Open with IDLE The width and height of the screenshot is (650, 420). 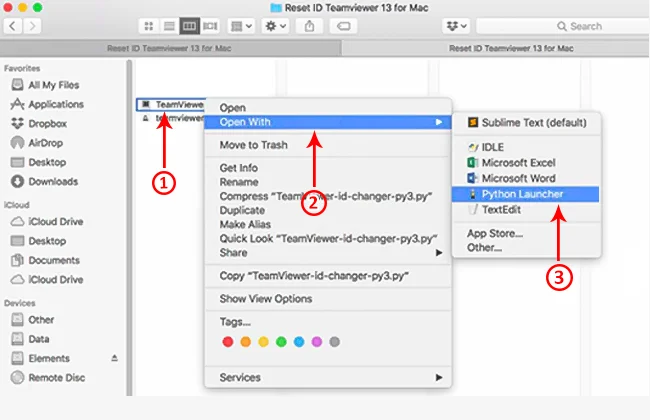coord(526,147)
